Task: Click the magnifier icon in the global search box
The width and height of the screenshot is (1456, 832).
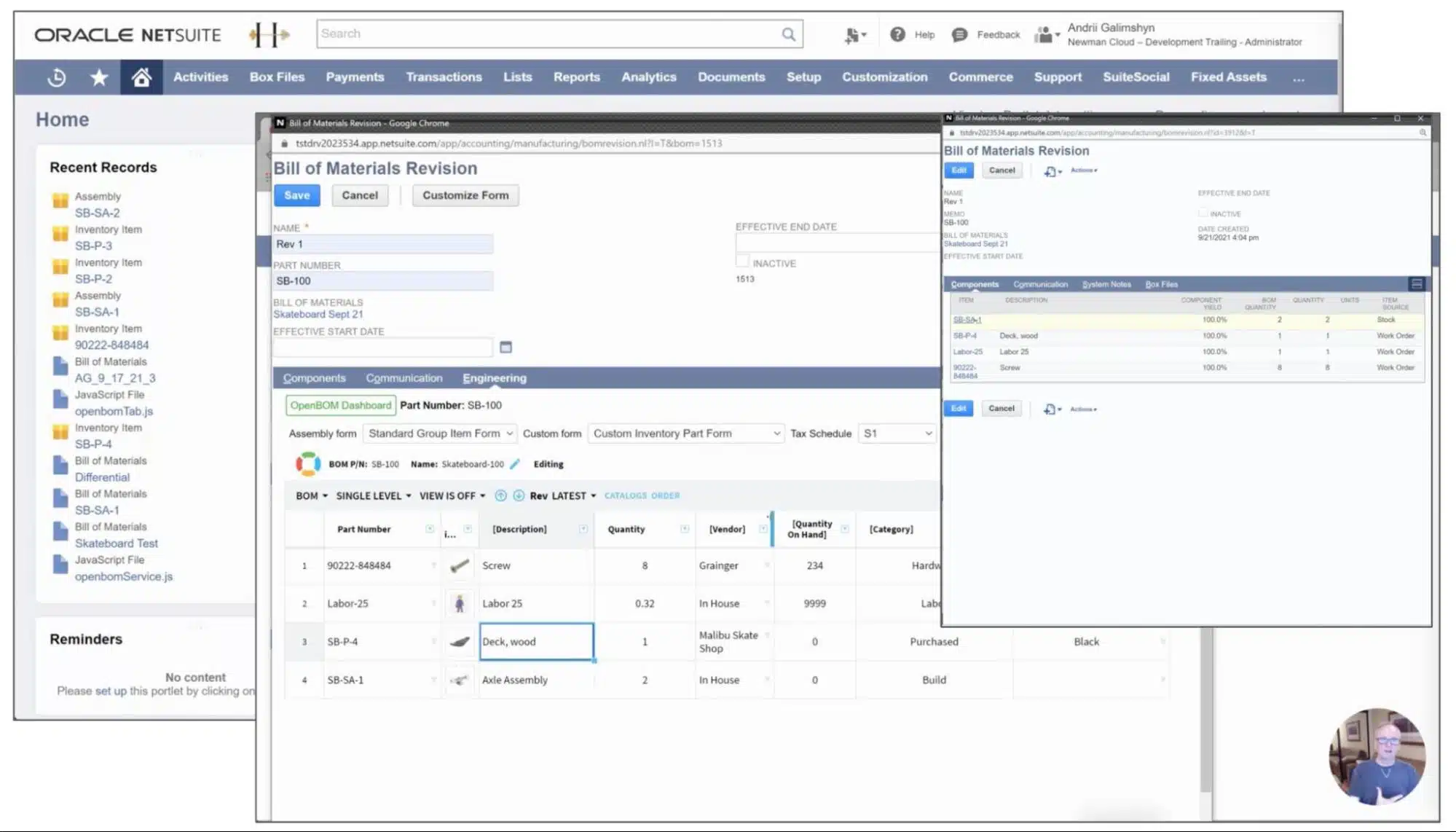Action: pos(788,34)
